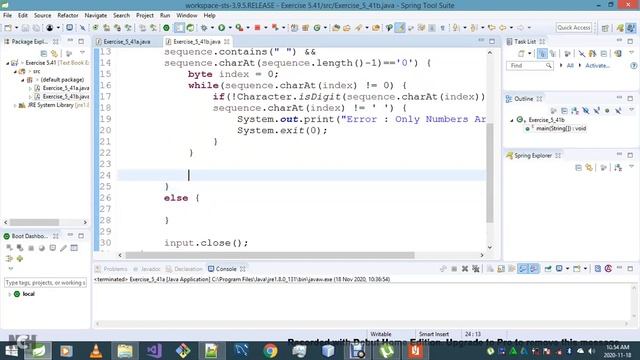Click Clear Console icon

point(490,269)
